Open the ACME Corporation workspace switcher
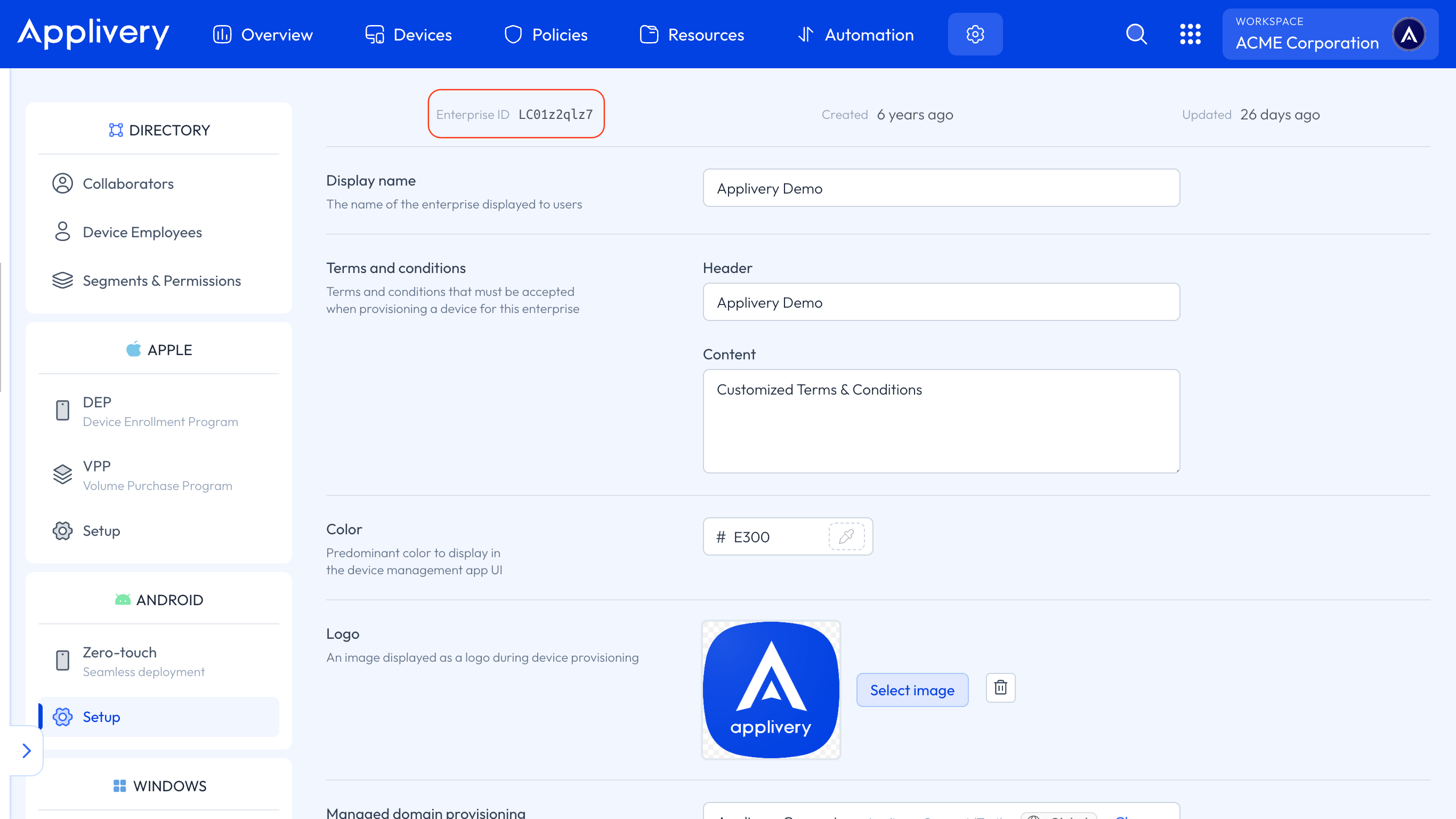The width and height of the screenshot is (1456, 819). pyautogui.click(x=1307, y=35)
